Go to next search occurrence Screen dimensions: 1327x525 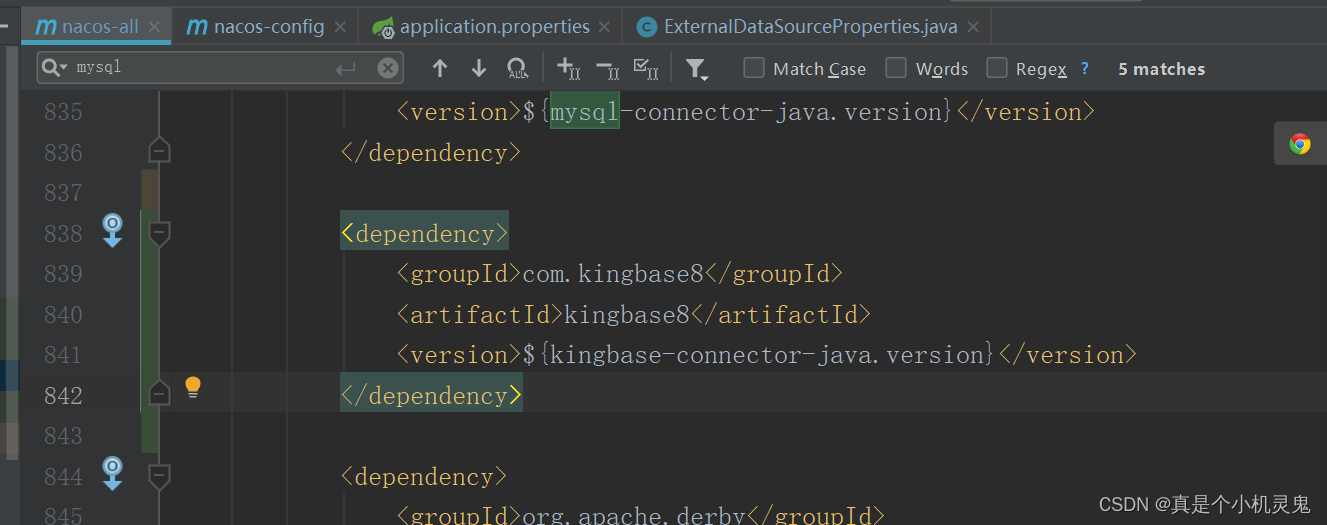[479, 68]
